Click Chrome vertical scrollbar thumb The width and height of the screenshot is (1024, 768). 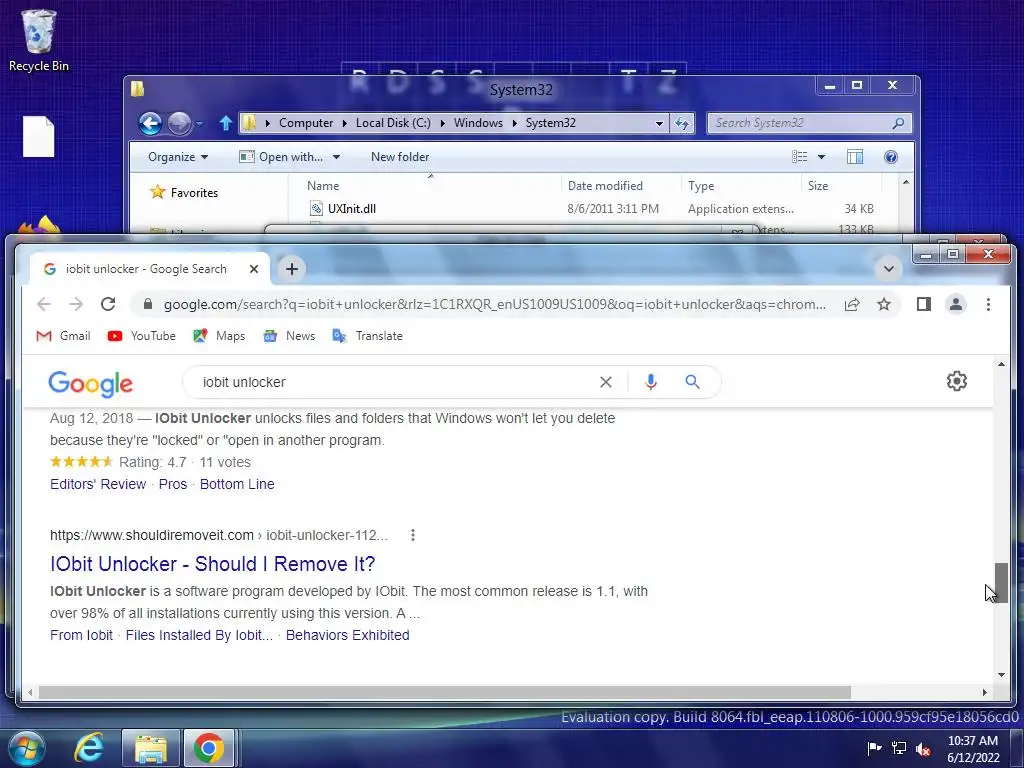point(1001,582)
